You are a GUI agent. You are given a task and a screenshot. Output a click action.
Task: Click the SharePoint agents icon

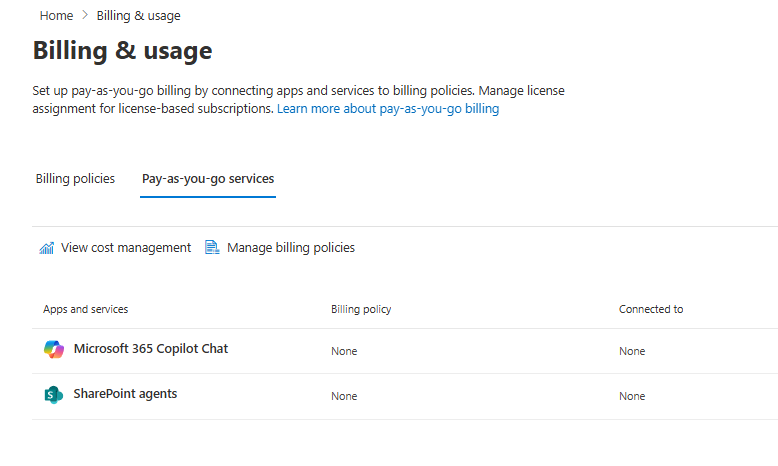[54, 395]
